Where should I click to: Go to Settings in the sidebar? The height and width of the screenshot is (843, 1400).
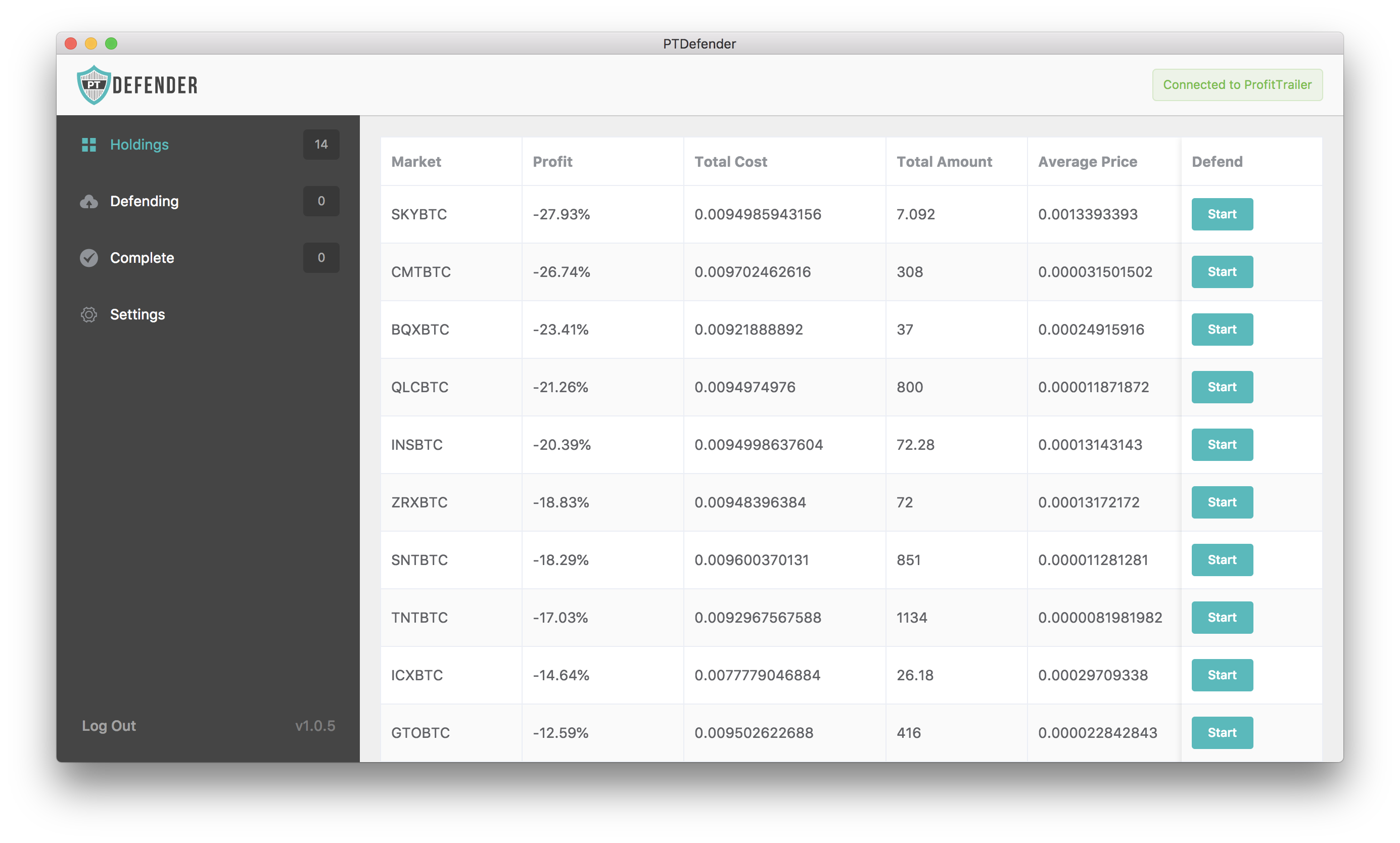[x=137, y=315]
